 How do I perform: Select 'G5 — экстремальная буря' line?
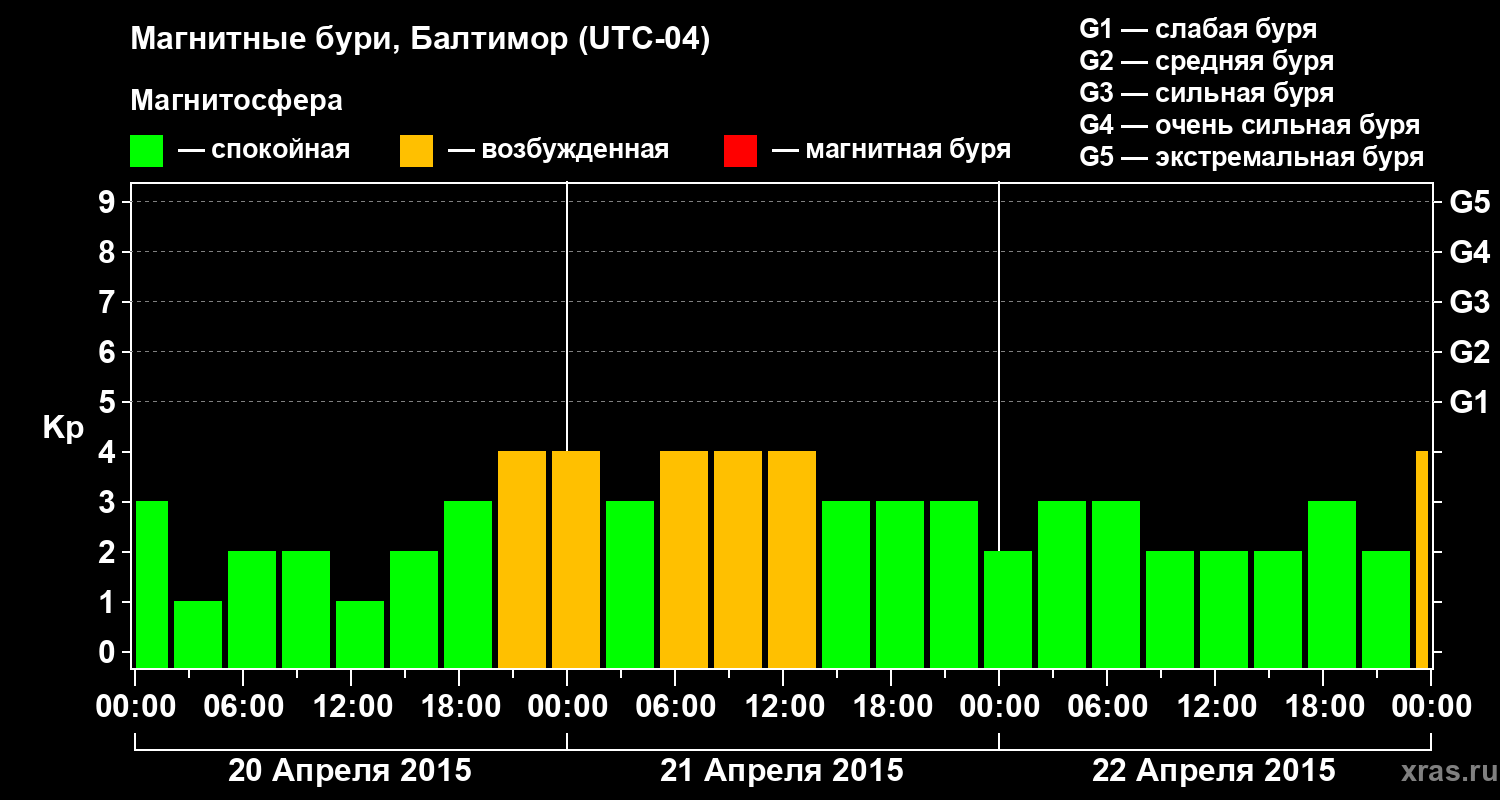[x=1251, y=157]
